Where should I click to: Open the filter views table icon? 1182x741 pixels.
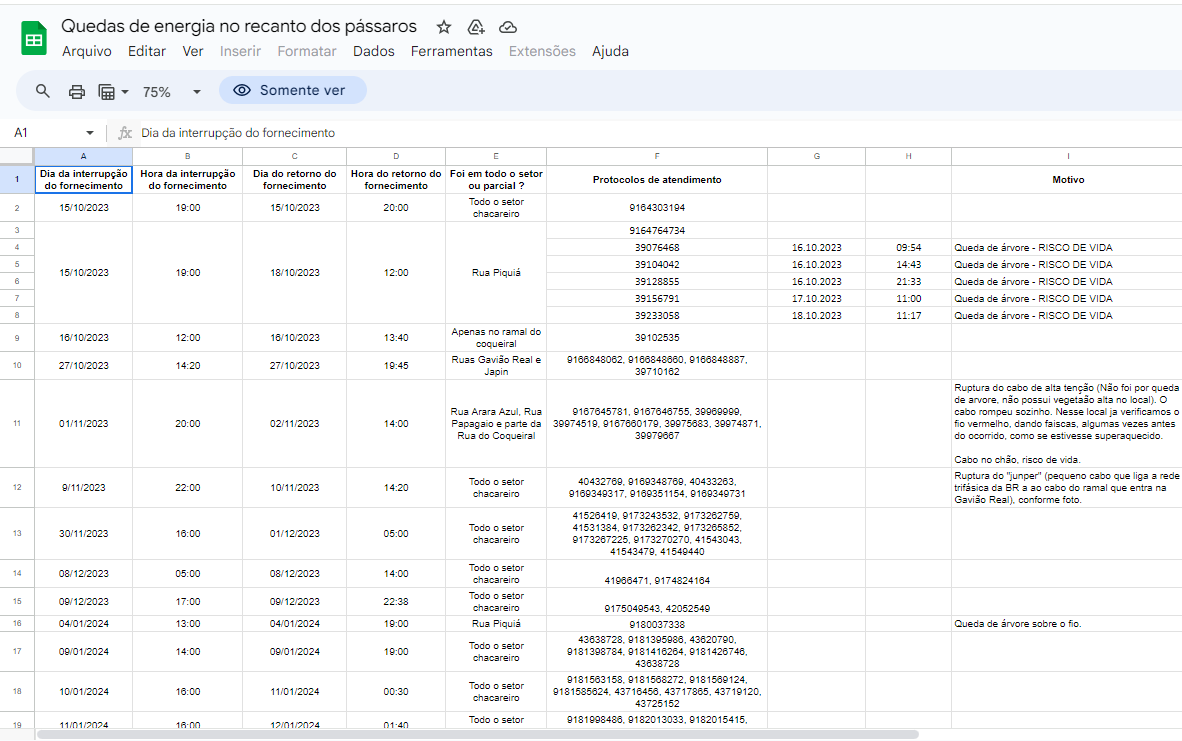tap(107, 91)
